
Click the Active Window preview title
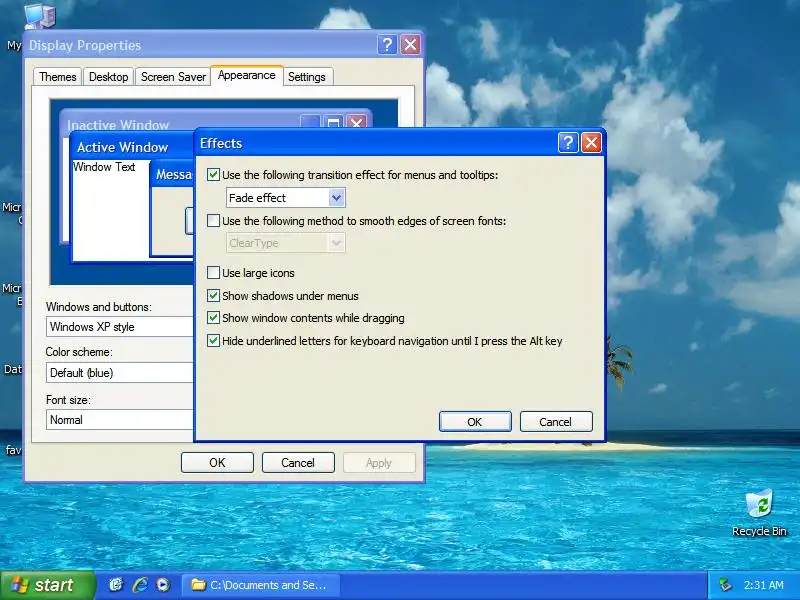122,147
